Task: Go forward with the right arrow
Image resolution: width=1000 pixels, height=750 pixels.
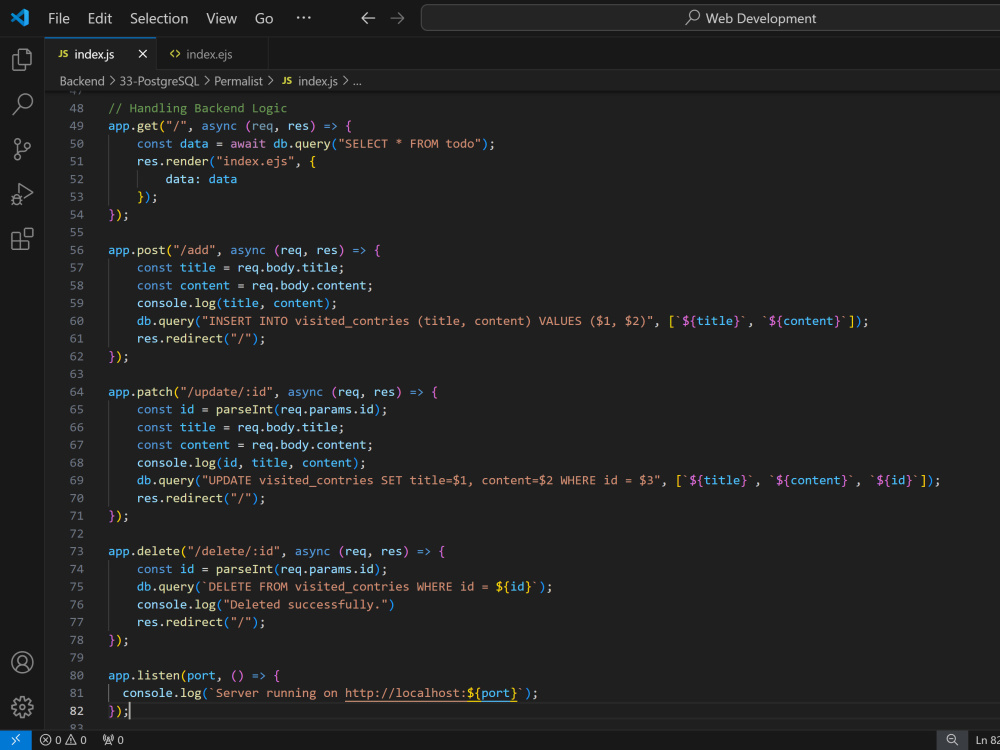Action: pos(397,18)
